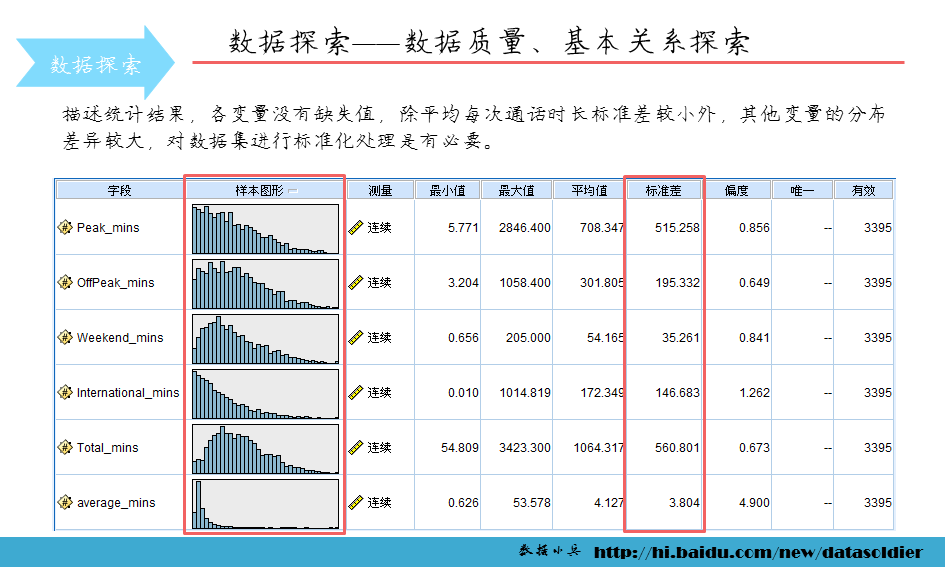Open the average_mins histogram thumbnail

[x=265, y=503]
